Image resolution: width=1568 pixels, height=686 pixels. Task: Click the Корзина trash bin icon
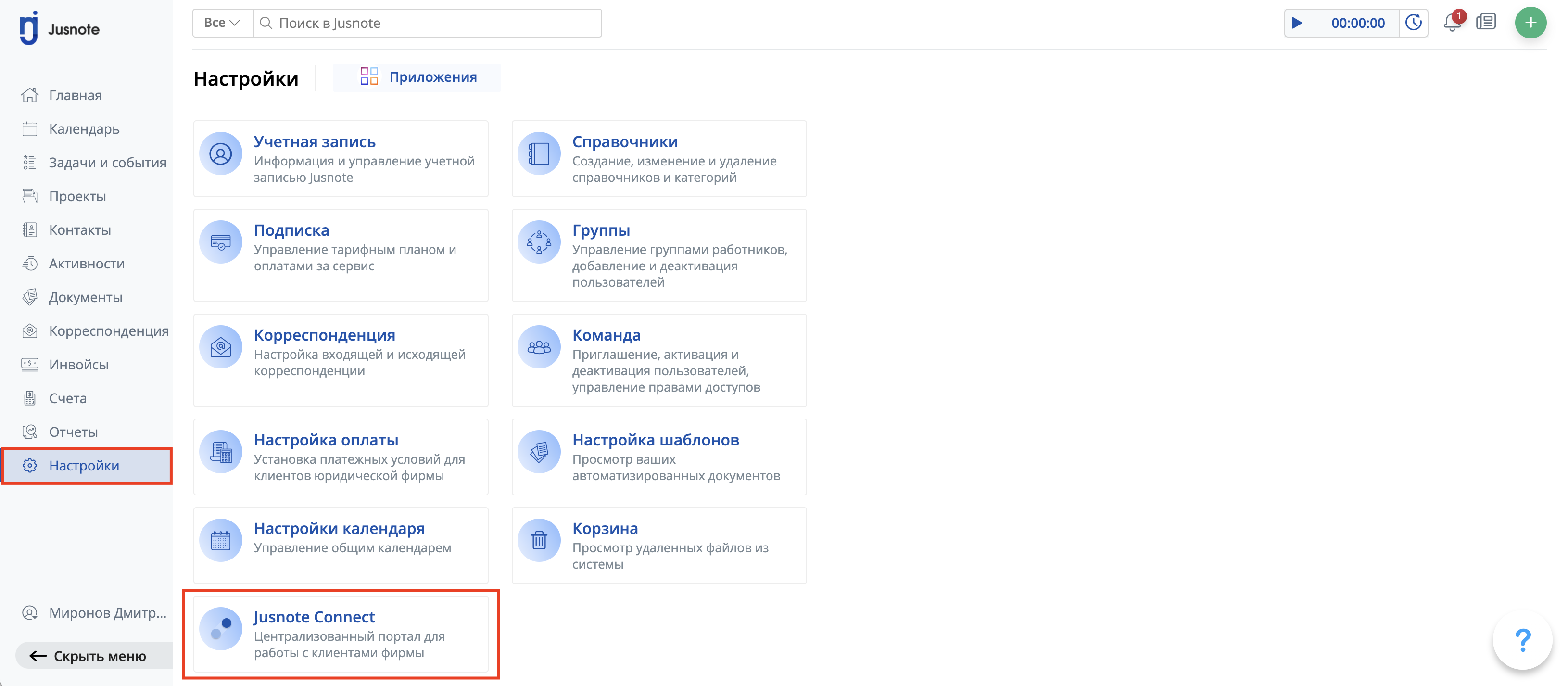click(539, 541)
